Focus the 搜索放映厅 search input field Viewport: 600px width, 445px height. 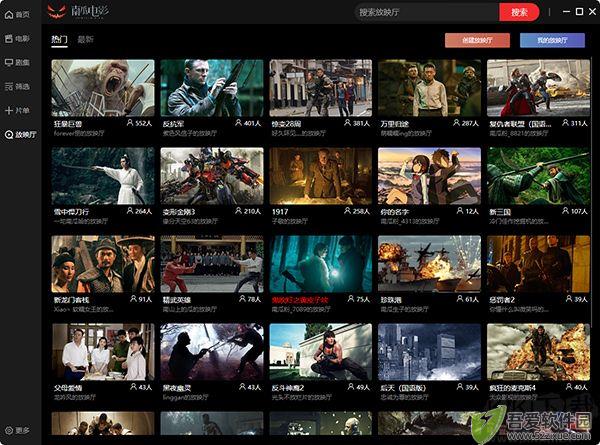427,12
